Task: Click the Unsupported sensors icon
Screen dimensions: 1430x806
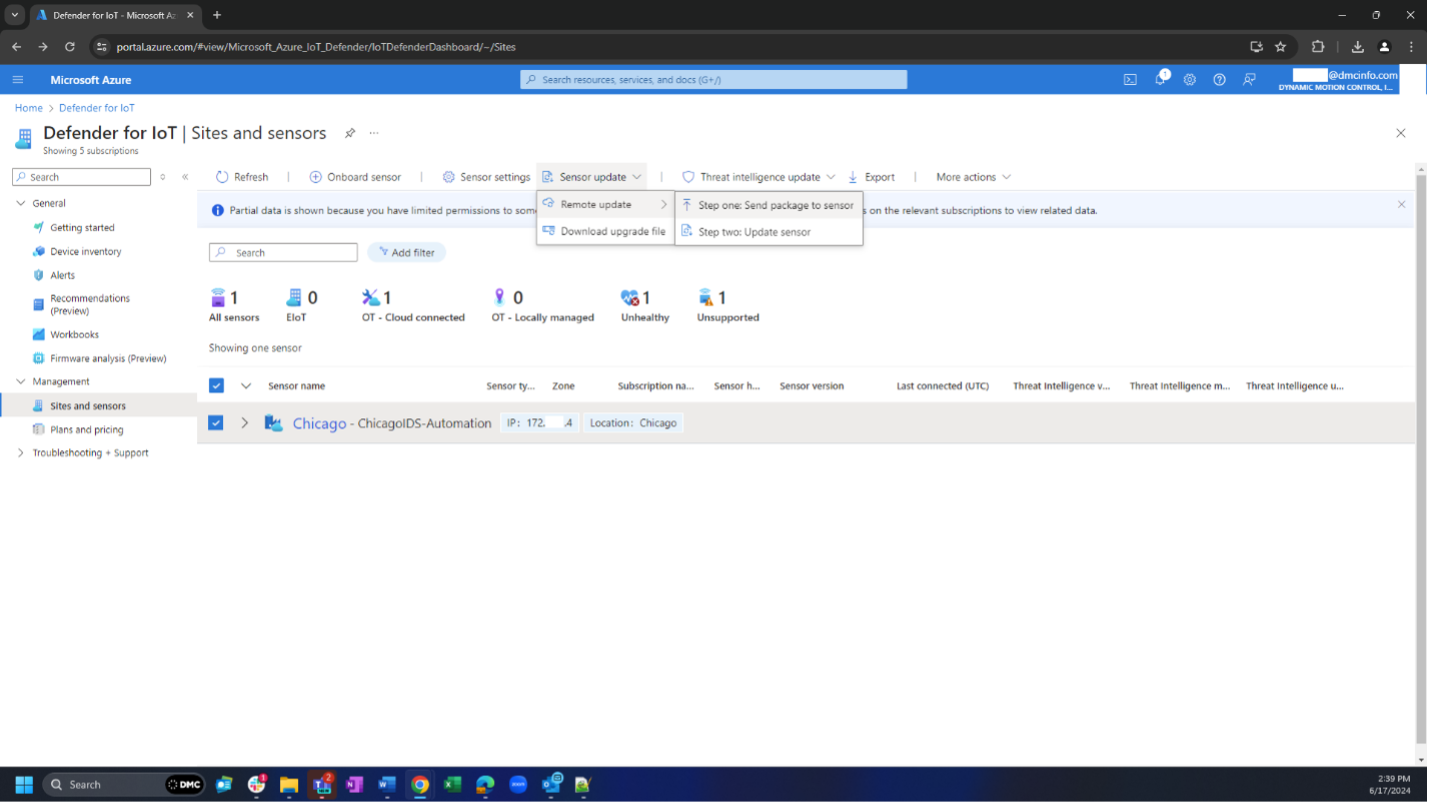Action: pos(706,297)
